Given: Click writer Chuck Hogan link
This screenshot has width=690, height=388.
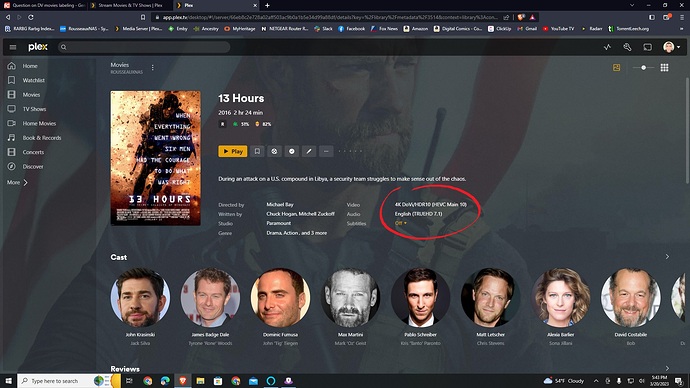Looking at the screenshot, I should point(282,214).
